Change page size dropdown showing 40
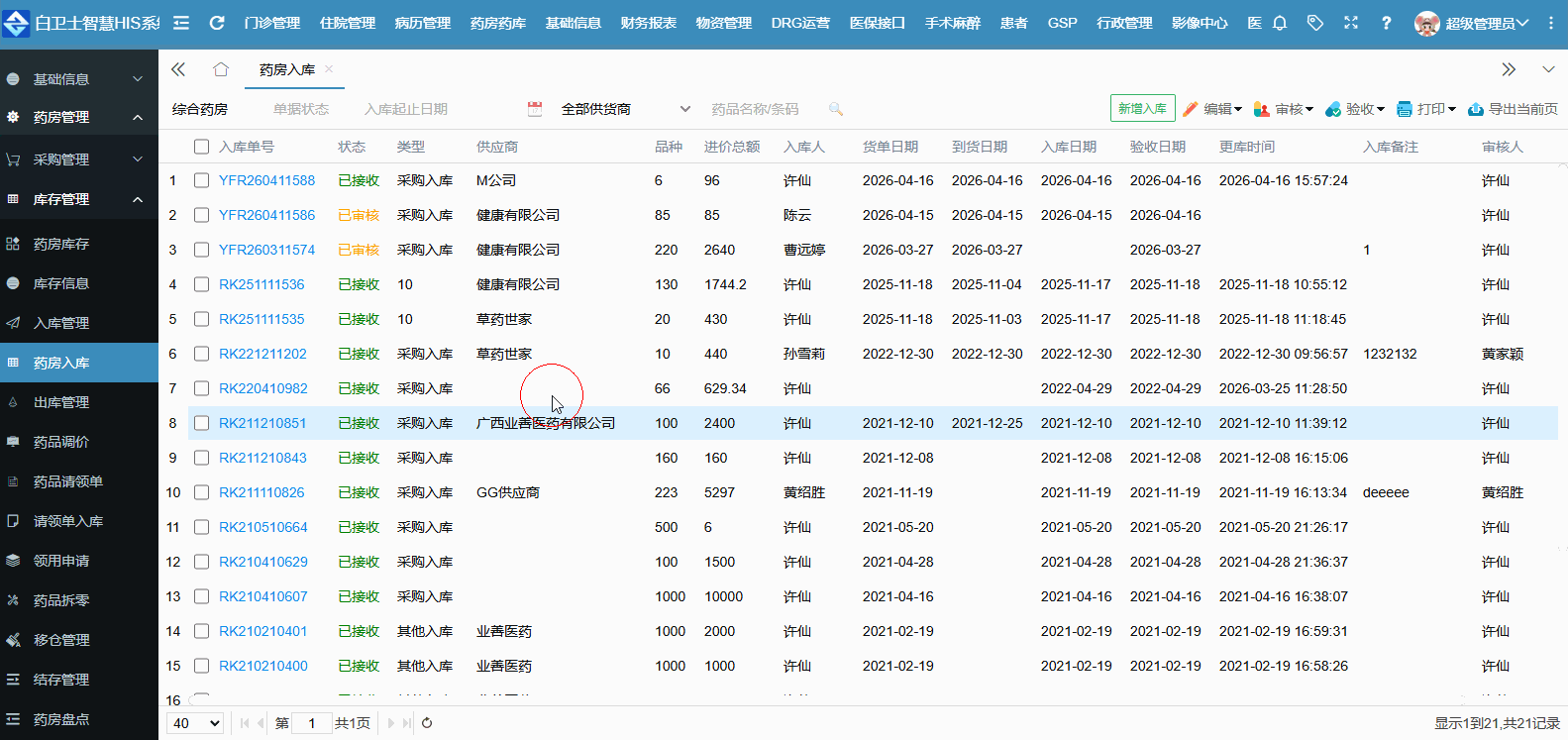Image resolution: width=1568 pixels, height=740 pixels. [x=195, y=723]
